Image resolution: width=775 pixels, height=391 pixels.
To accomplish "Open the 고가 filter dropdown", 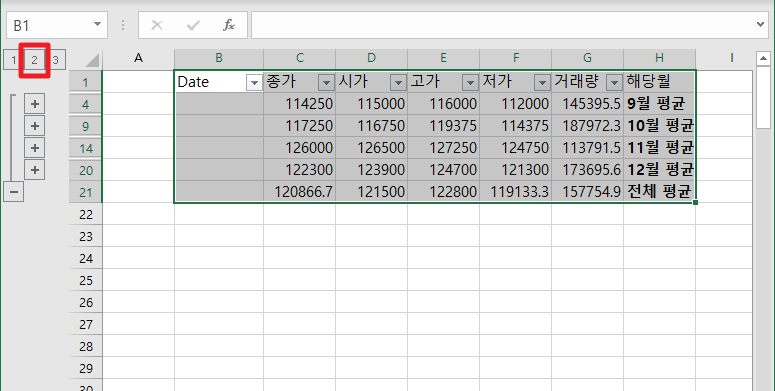I will point(470,83).
